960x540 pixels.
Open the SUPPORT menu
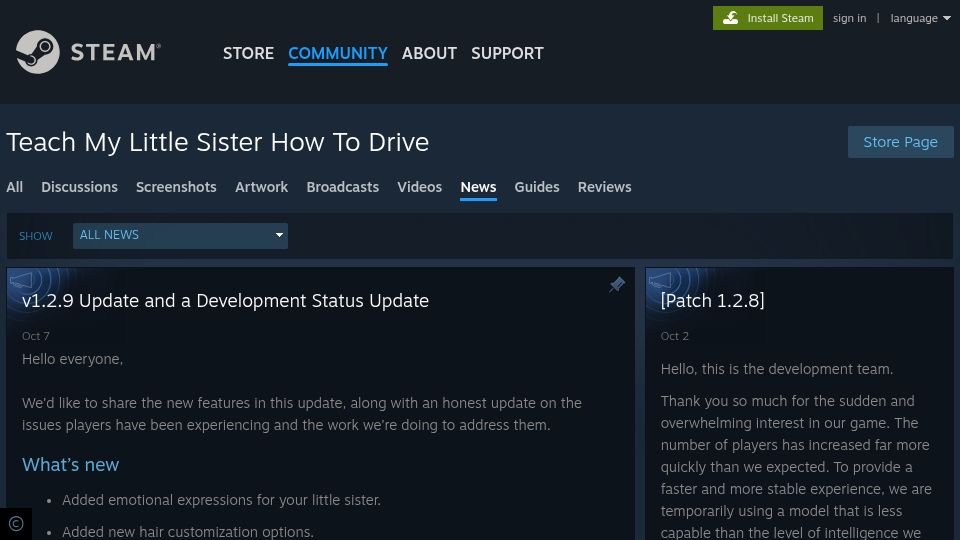(507, 53)
